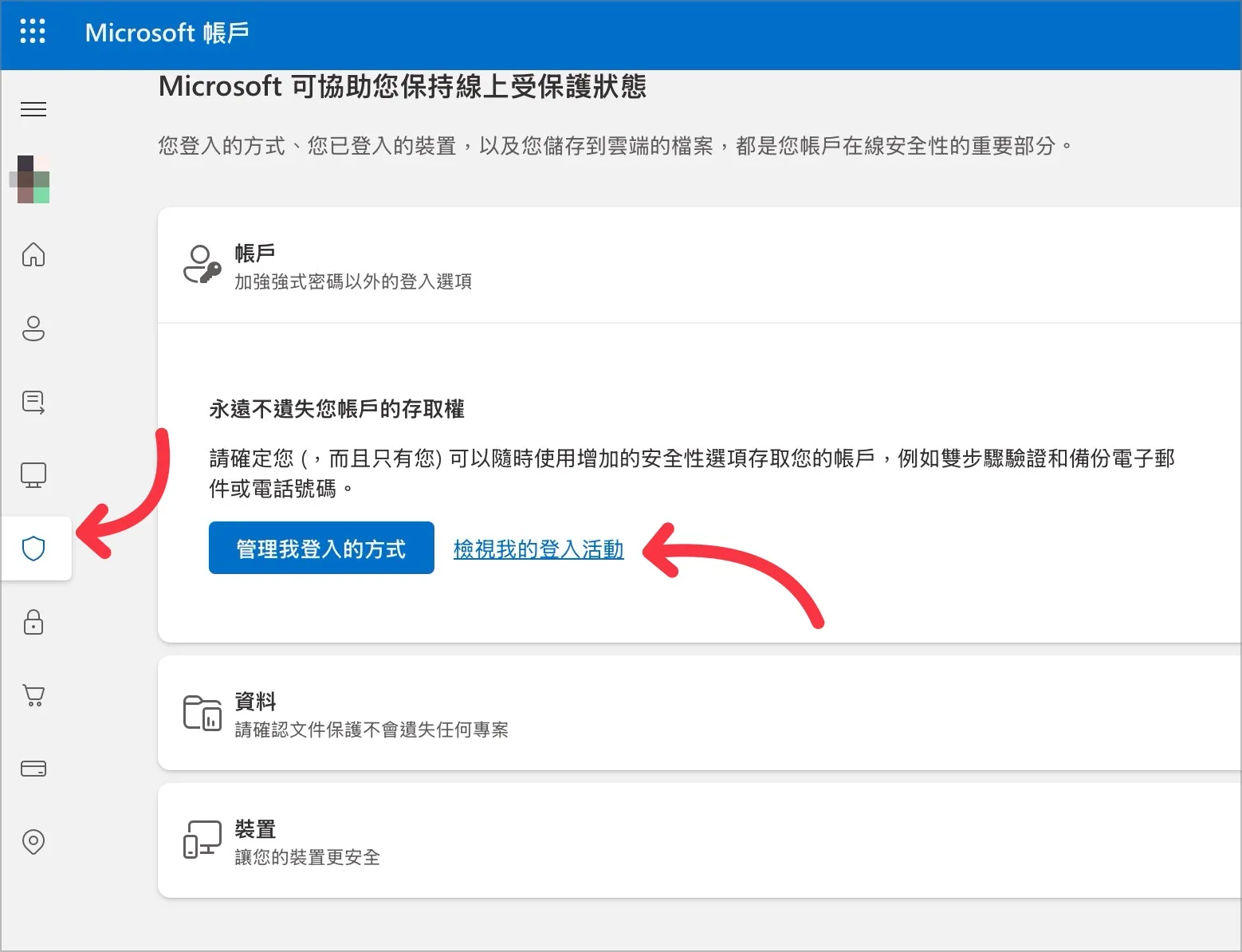Click the text 讓您的裝置更安全
1242x952 pixels.
307,857
